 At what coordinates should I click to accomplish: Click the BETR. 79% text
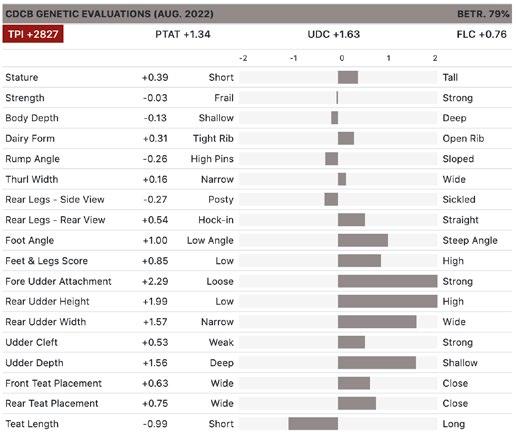[483, 14]
